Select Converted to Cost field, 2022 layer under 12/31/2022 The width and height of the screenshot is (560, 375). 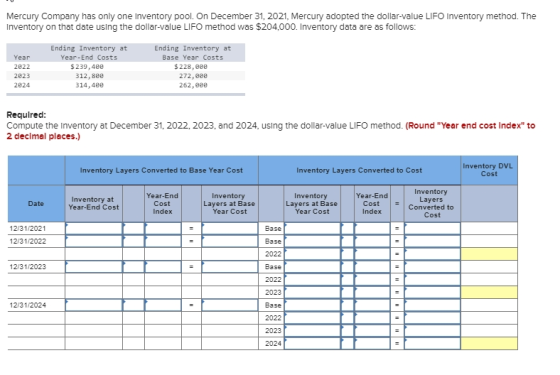pos(432,254)
